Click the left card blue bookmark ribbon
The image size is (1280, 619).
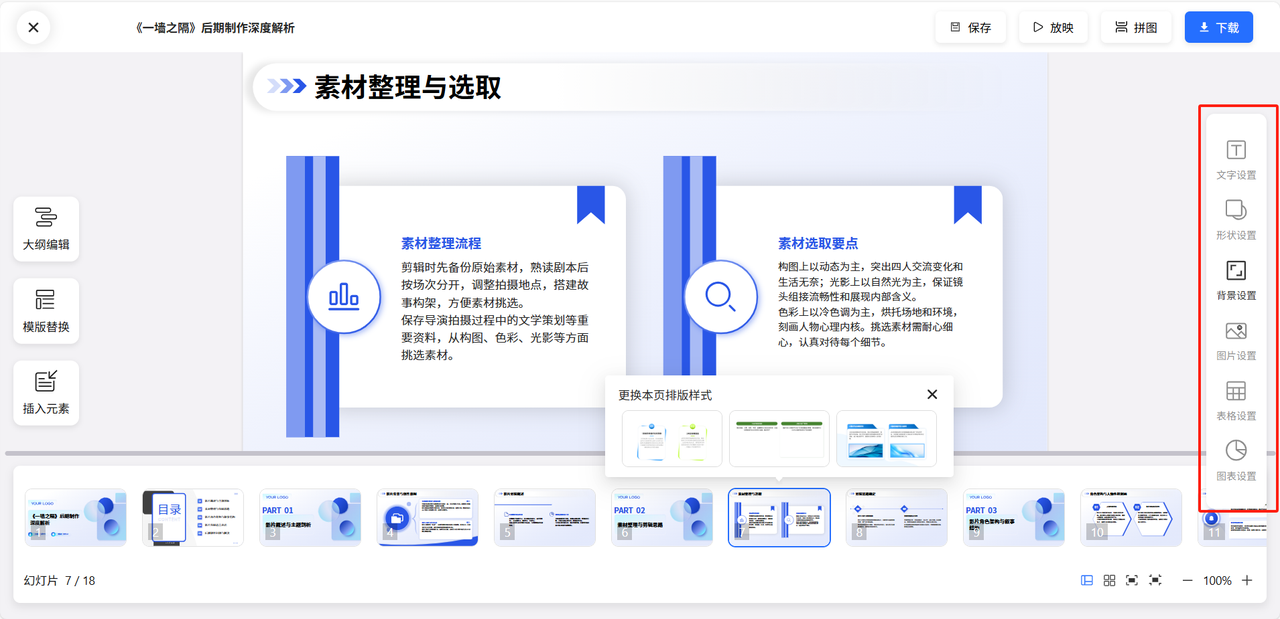[x=591, y=204]
